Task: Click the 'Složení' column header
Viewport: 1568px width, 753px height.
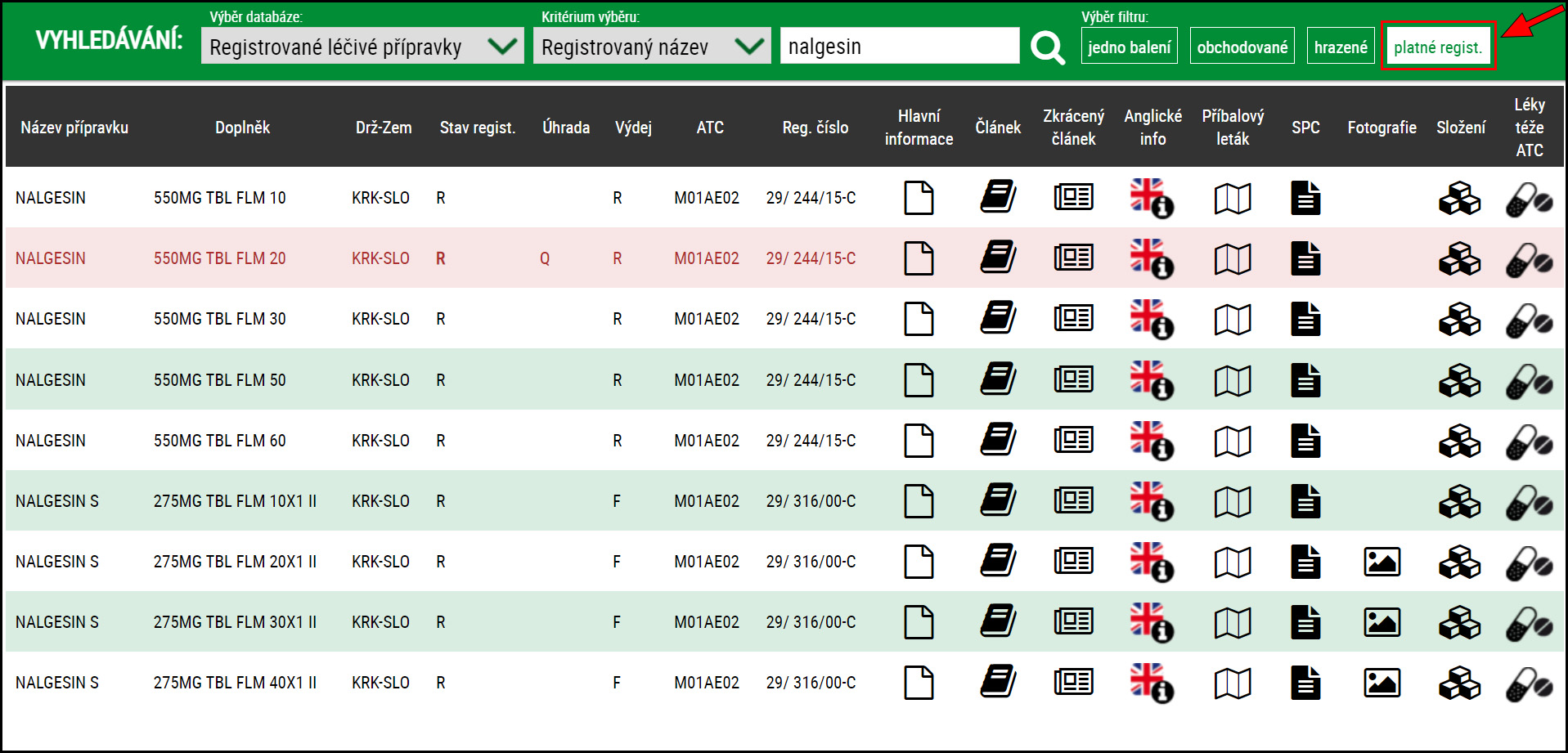Action: pos(1461,128)
